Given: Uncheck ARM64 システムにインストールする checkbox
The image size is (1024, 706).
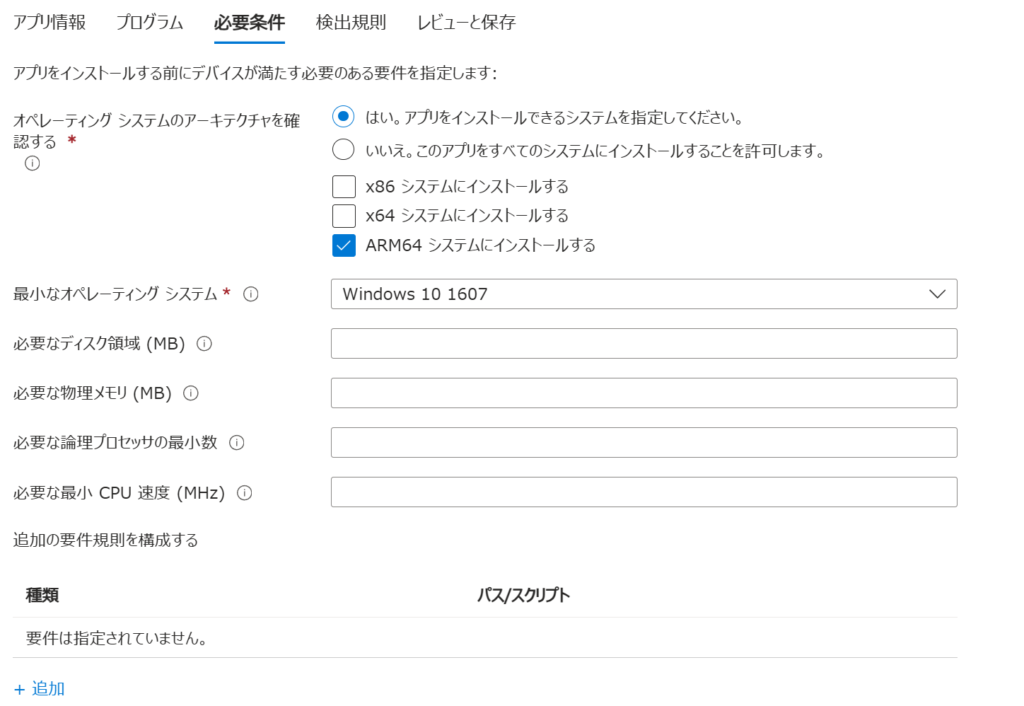Looking at the screenshot, I should (x=344, y=245).
